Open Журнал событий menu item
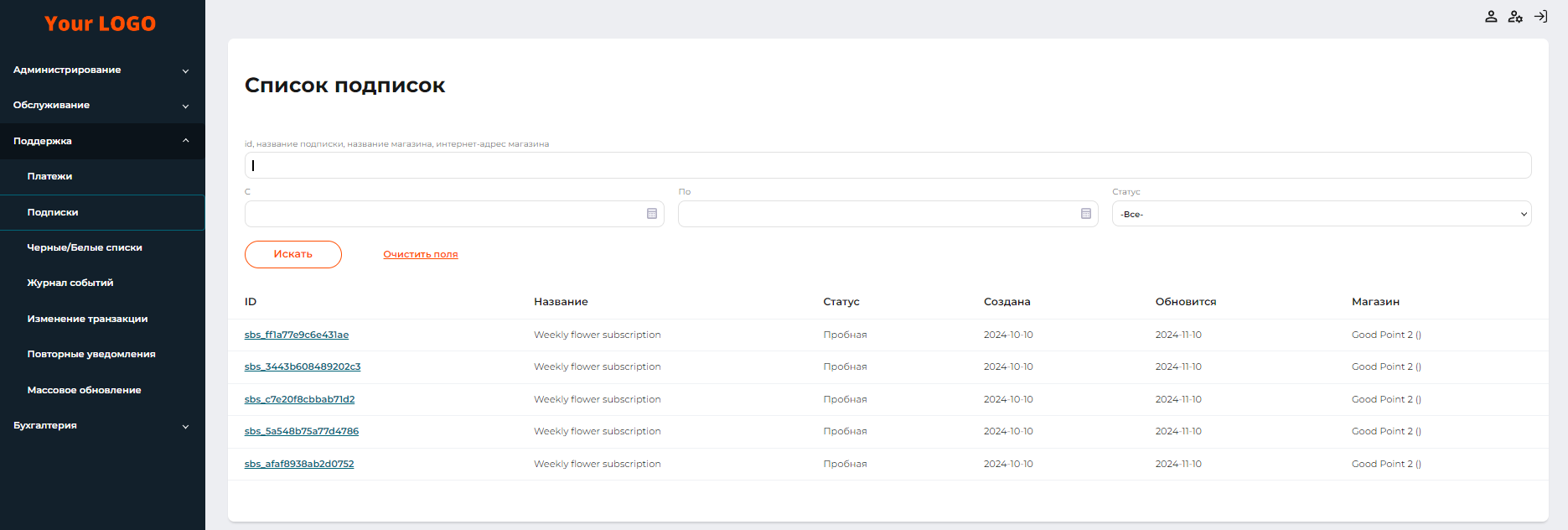The width and height of the screenshot is (1568, 530). pos(70,283)
